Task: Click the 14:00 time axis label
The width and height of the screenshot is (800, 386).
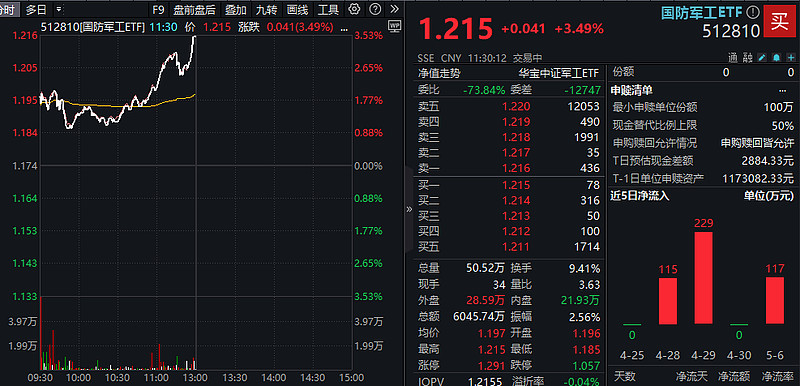Action: [x=274, y=377]
